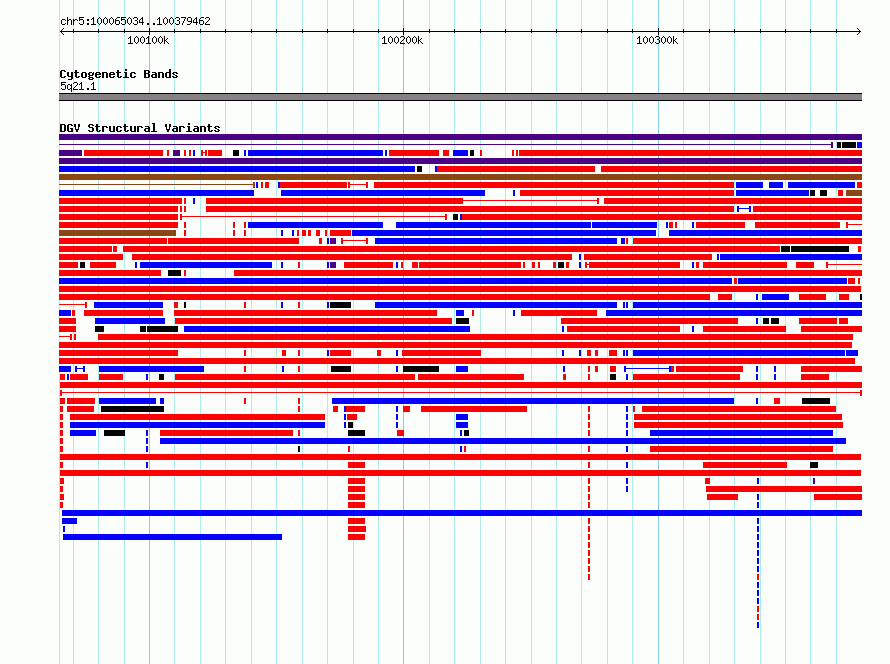
Task: Open the DGV Structural Variants track title
Action: [140, 128]
